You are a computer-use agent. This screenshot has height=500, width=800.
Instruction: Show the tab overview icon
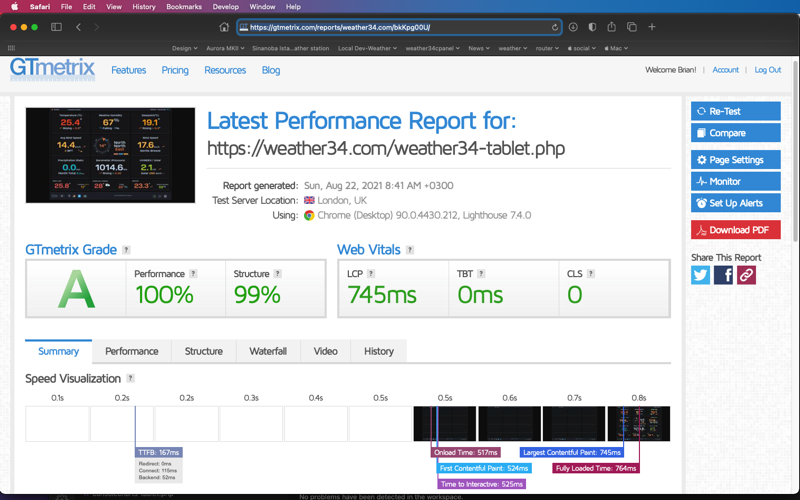pyautogui.click(x=632, y=27)
